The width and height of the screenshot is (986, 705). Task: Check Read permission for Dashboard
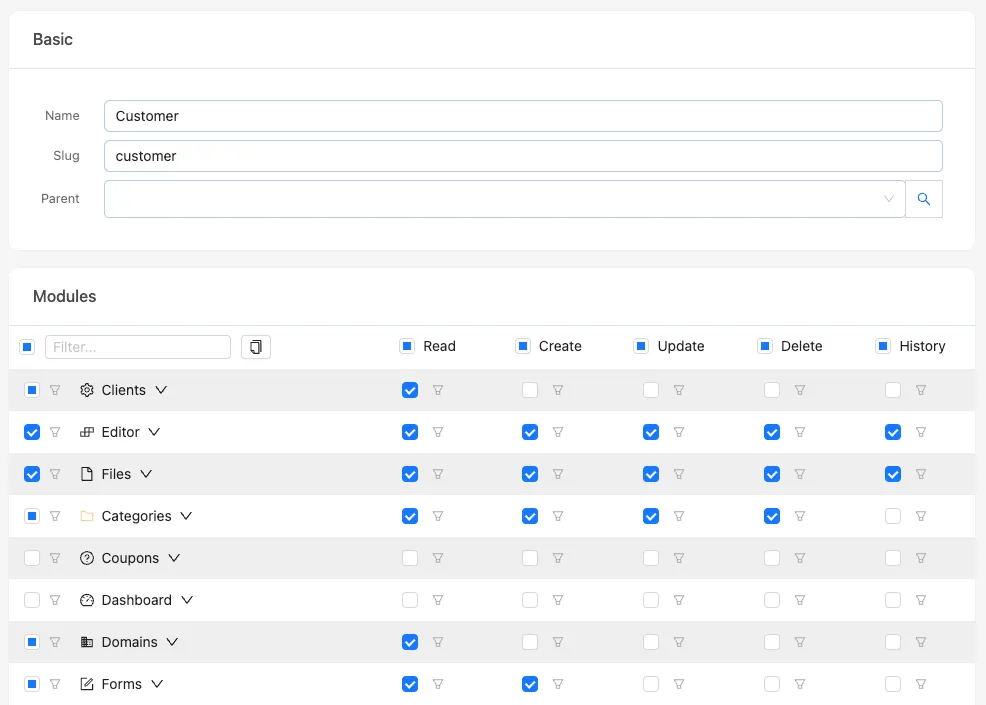coord(410,600)
